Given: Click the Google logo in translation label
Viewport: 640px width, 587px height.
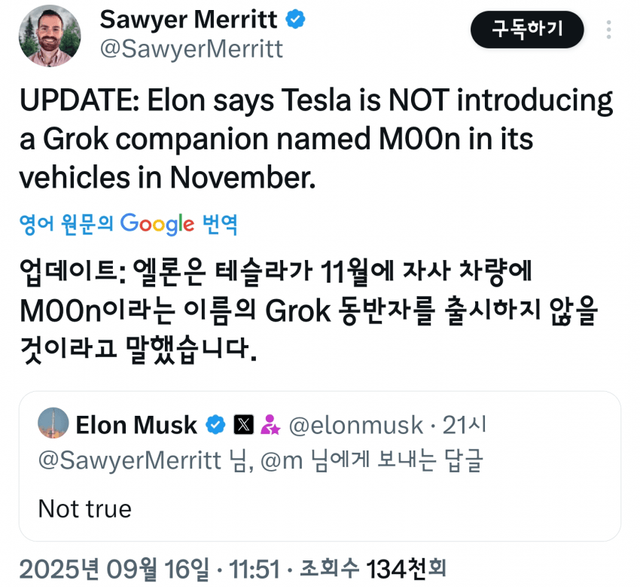Looking at the screenshot, I should 157,223.
